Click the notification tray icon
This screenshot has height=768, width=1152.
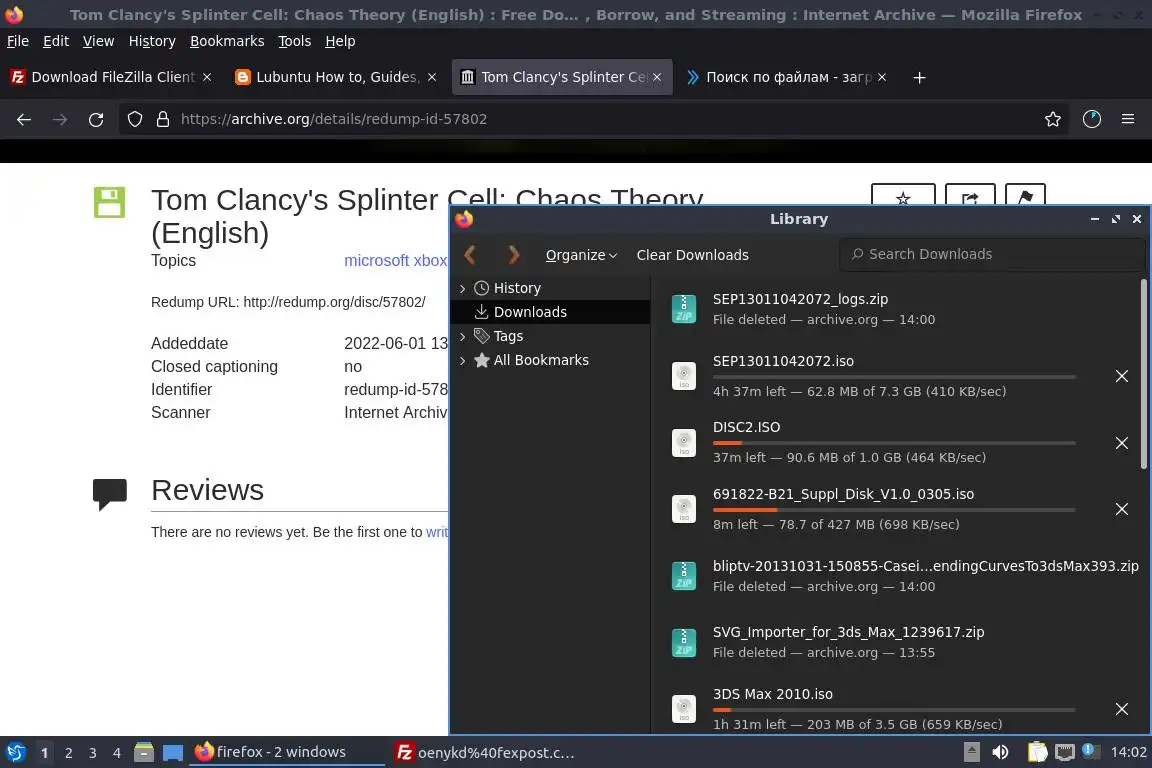tap(1091, 751)
